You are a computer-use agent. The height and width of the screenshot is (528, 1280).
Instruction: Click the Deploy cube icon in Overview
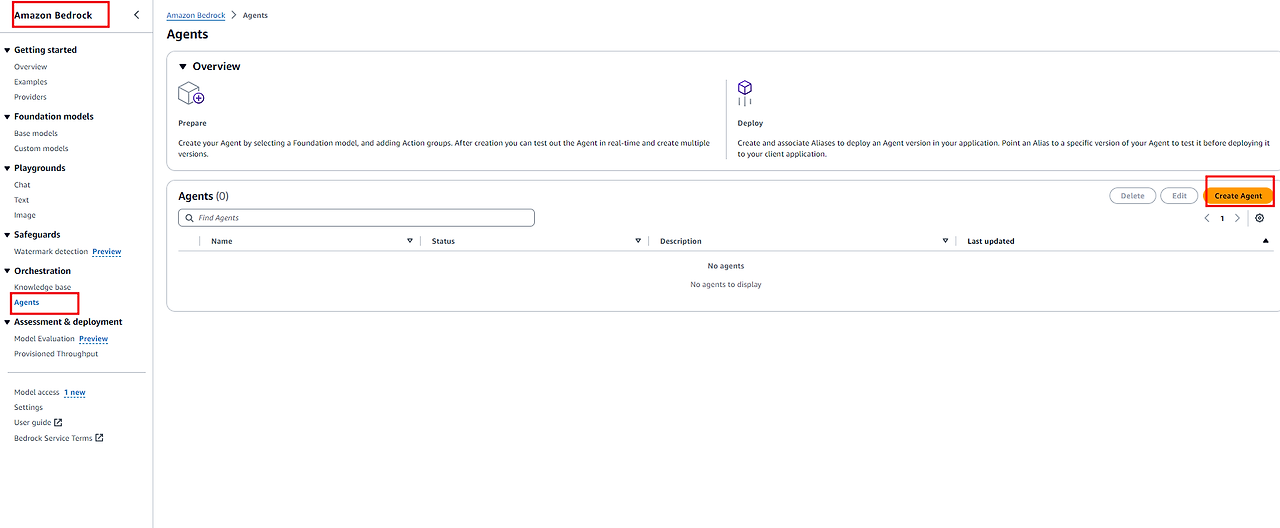tap(744, 93)
